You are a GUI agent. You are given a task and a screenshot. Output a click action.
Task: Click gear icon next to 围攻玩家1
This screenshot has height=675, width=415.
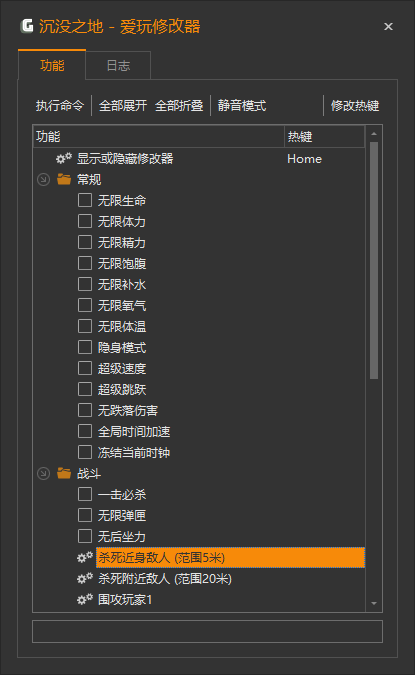coord(85,599)
